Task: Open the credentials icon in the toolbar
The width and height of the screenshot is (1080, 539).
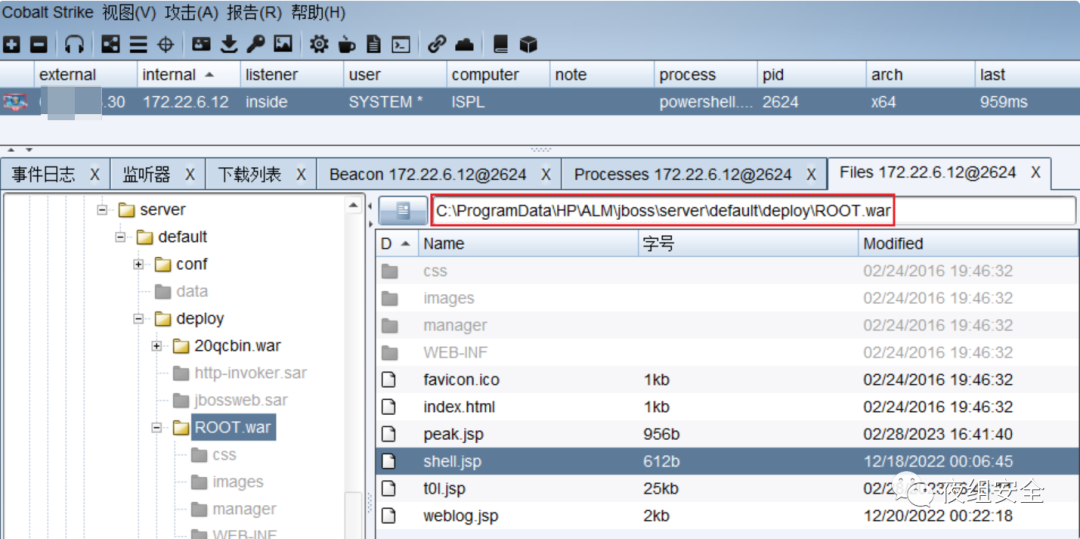Action: (x=201, y=45)
